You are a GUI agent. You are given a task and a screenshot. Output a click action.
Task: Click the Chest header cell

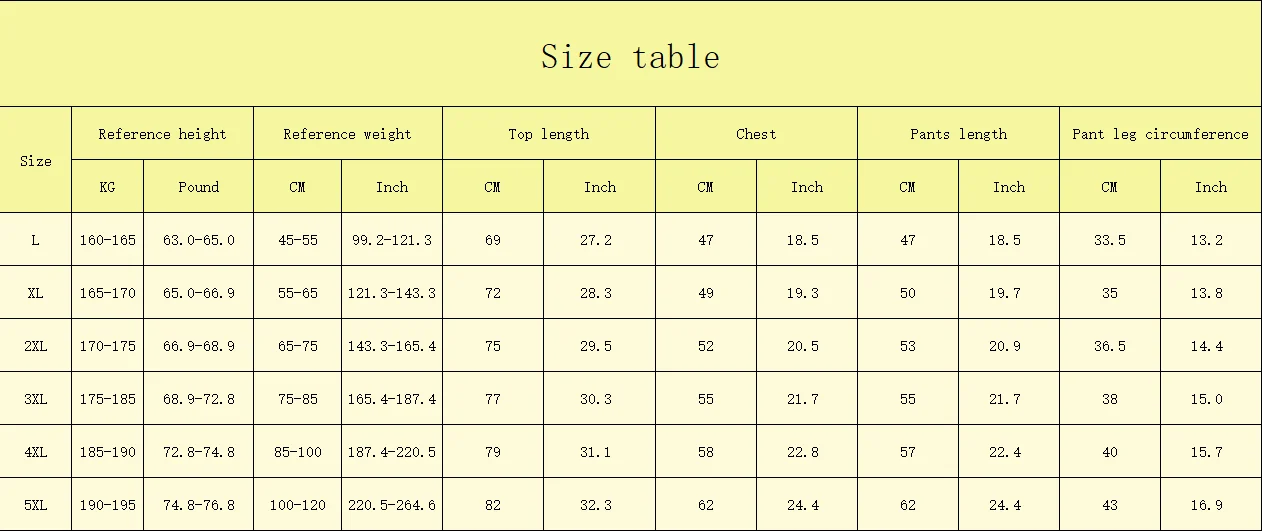756,134
